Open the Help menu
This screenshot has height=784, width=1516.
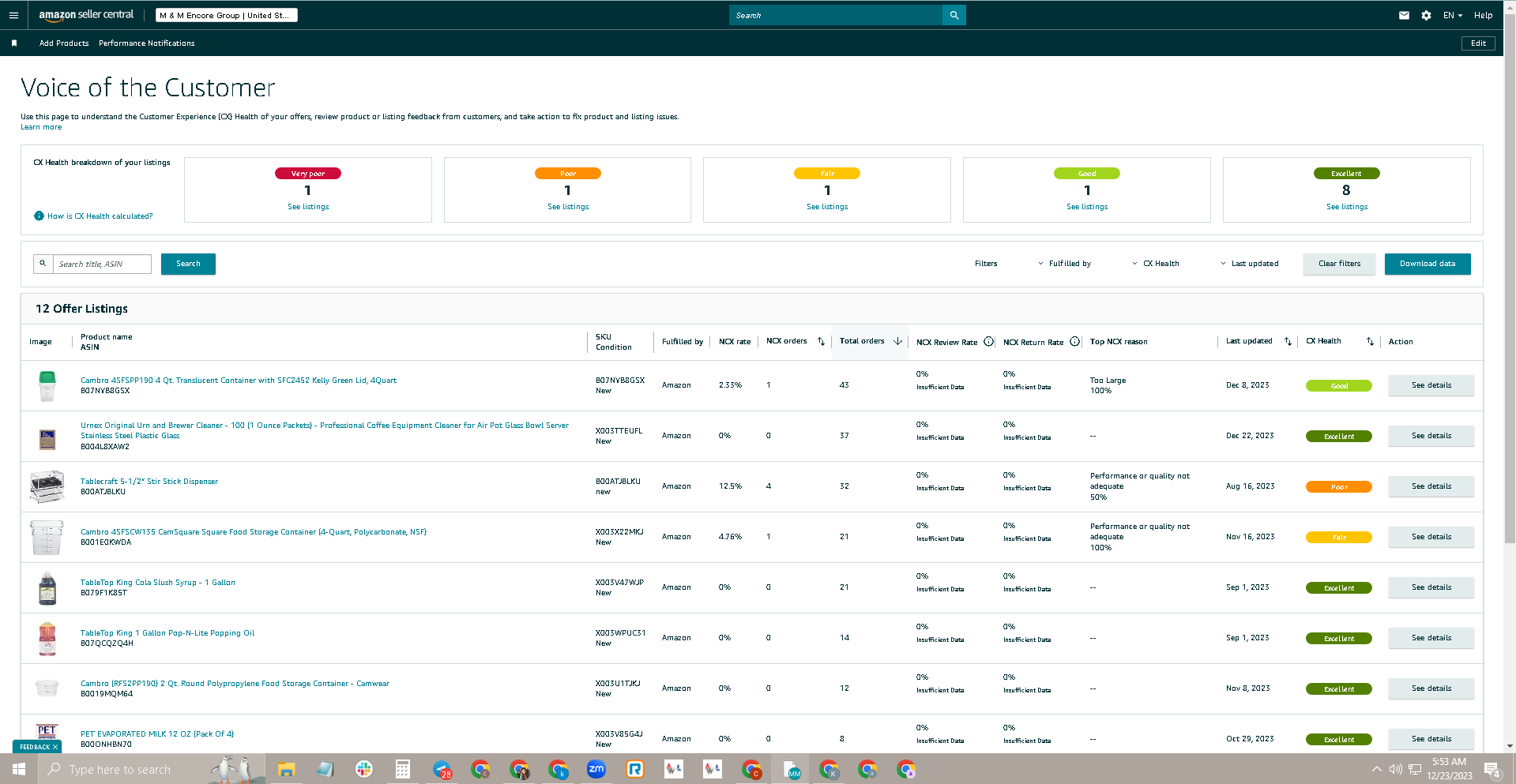(x=1483, y=15)
